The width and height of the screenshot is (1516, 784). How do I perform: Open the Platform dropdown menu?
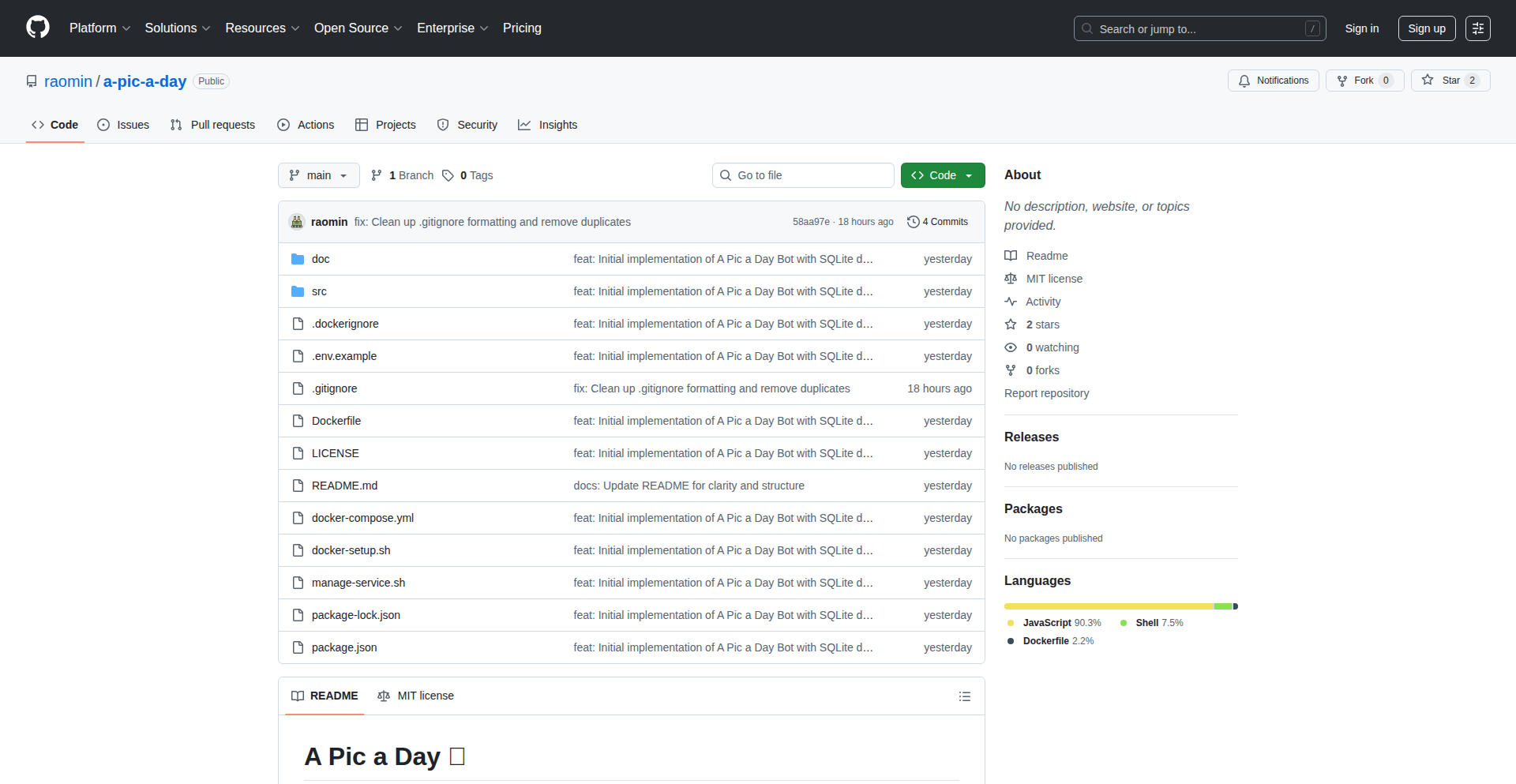coord(99,28)
